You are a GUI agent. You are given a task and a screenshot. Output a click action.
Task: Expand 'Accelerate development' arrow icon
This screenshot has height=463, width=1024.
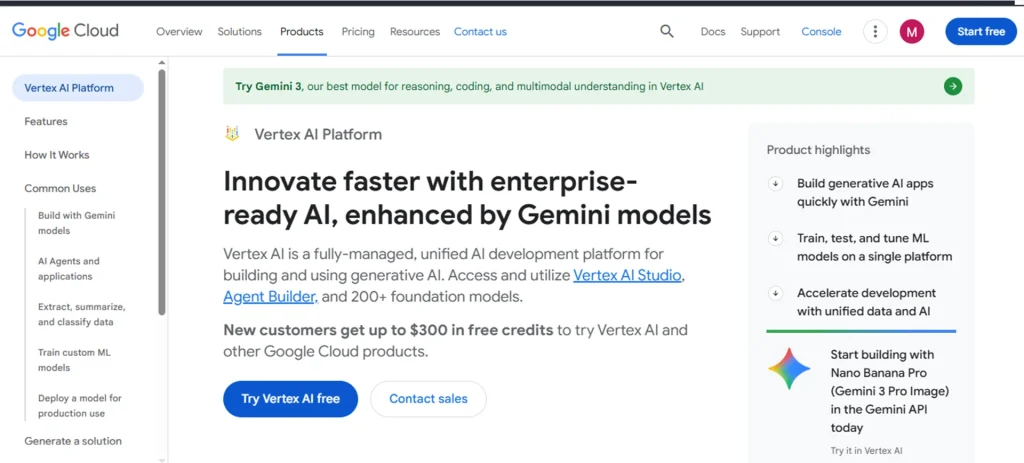coord(775,294)
